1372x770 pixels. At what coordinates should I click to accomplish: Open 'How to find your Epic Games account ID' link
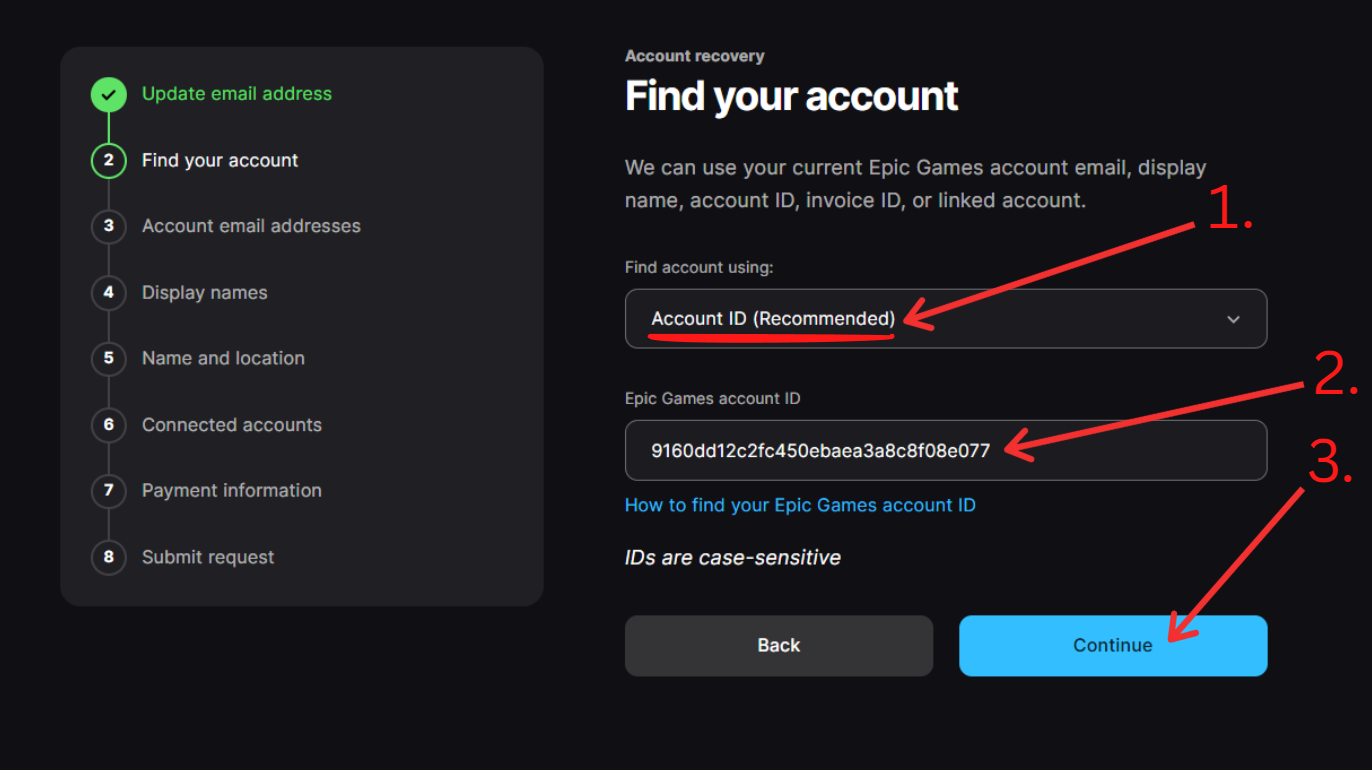coord(799,506)
